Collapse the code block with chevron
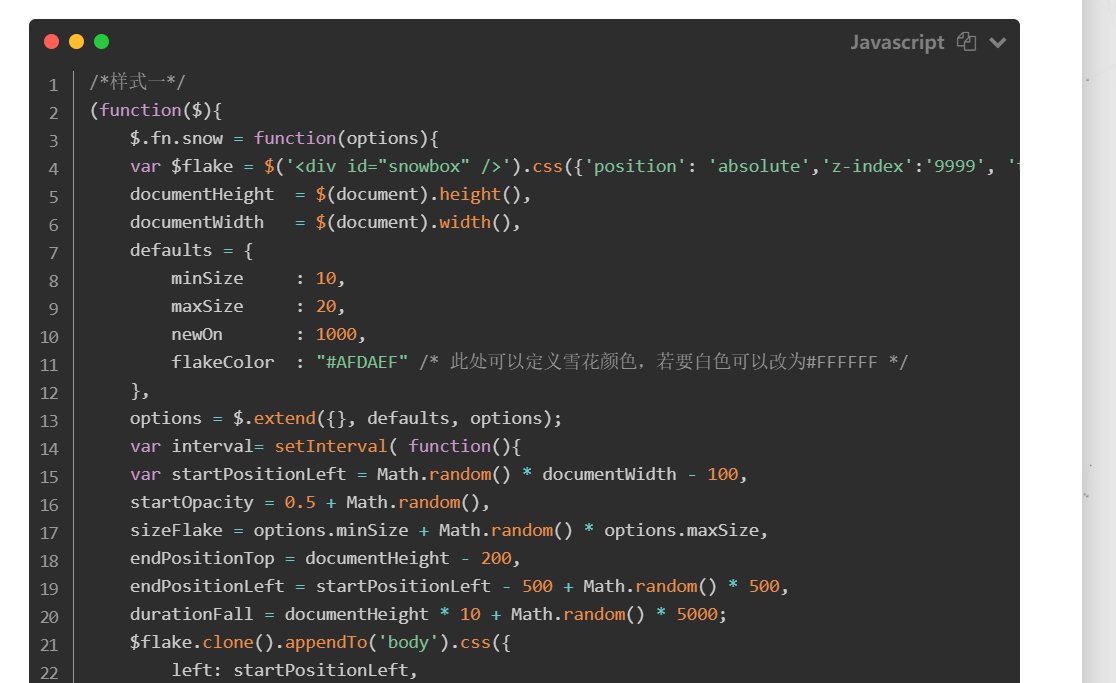Viewport: 1116px width, 683px height. 998,43
